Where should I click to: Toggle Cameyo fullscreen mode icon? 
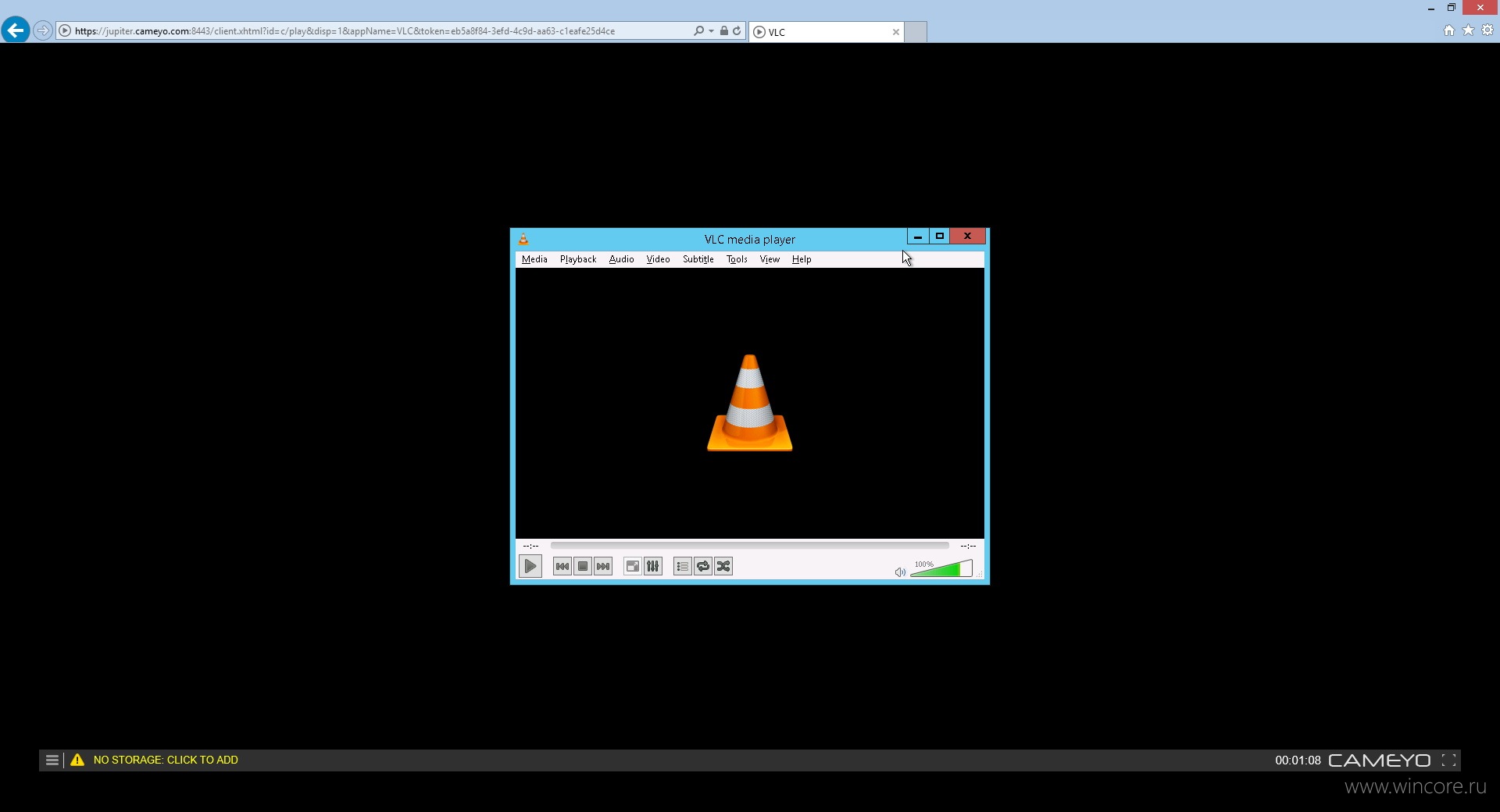[x=1448, y=760]
